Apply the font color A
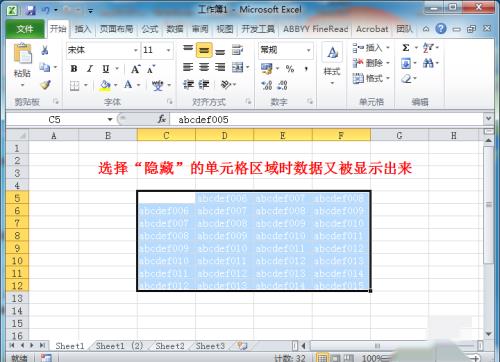Image resolution: width=500 pixels, height=362 pixels. point(128,85)
